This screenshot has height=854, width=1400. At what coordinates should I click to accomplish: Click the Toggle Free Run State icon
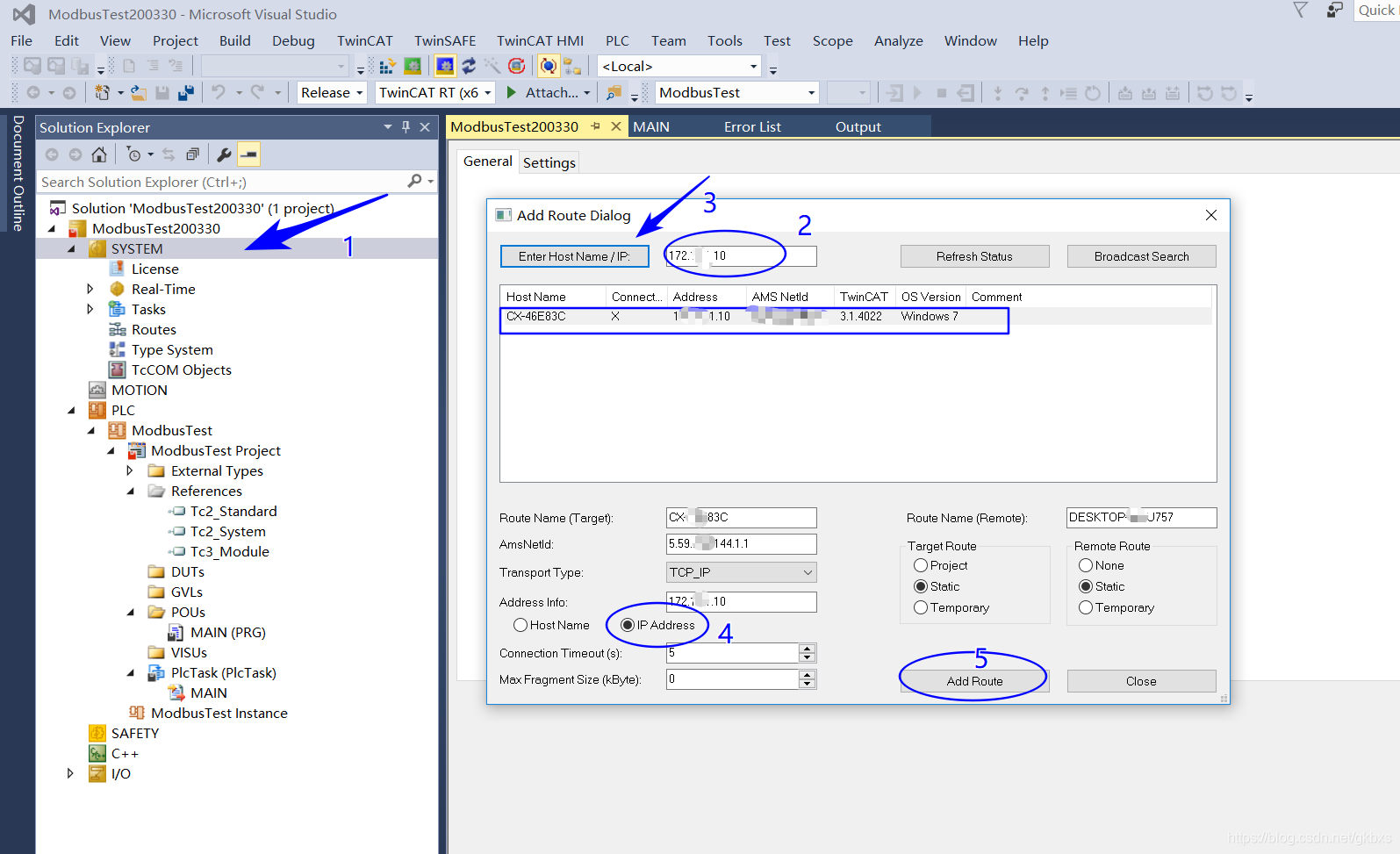point(517,66)
